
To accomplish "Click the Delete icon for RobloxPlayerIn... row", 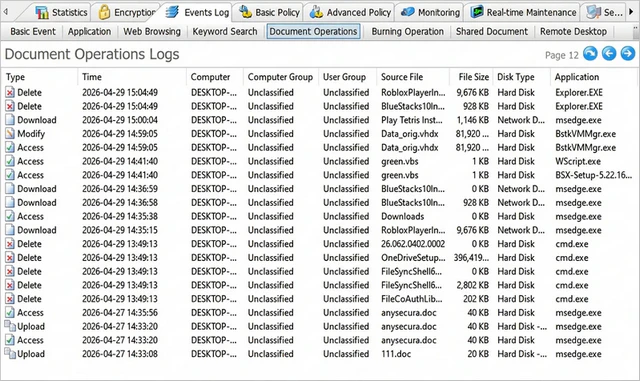I will tap(10, 93).
